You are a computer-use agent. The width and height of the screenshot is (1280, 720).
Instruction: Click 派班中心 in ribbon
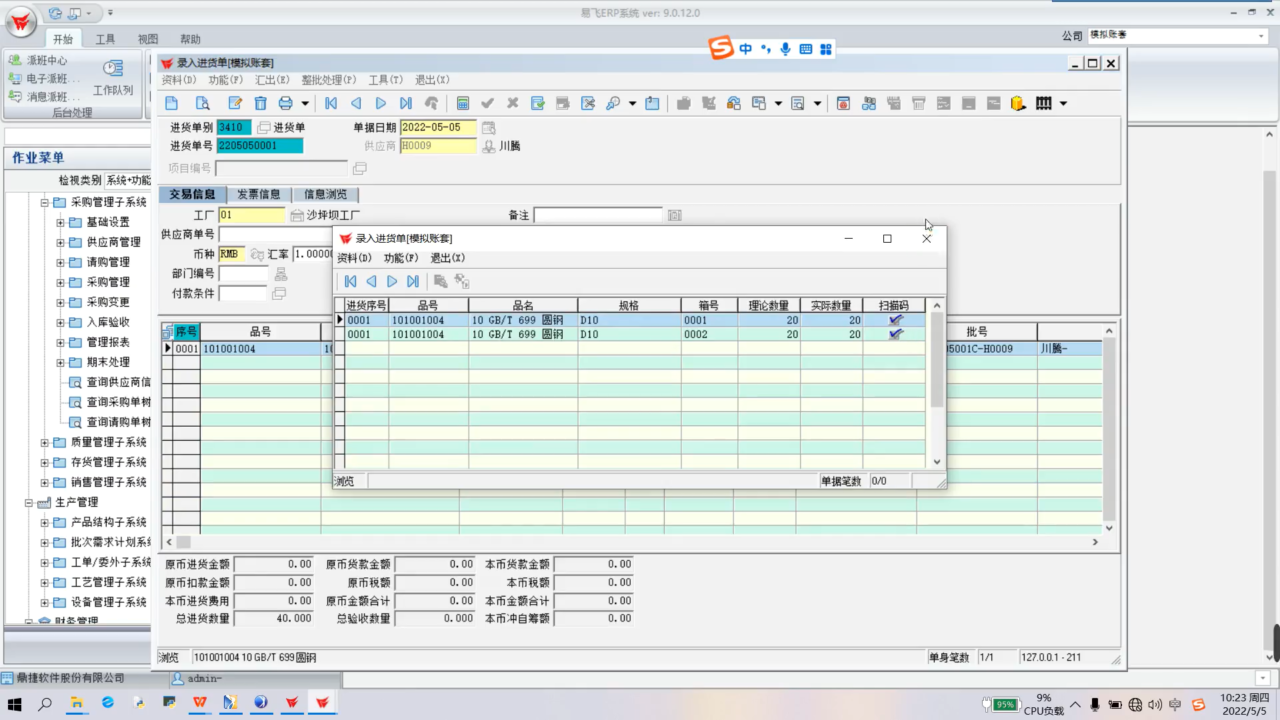[x=39, y=60]
